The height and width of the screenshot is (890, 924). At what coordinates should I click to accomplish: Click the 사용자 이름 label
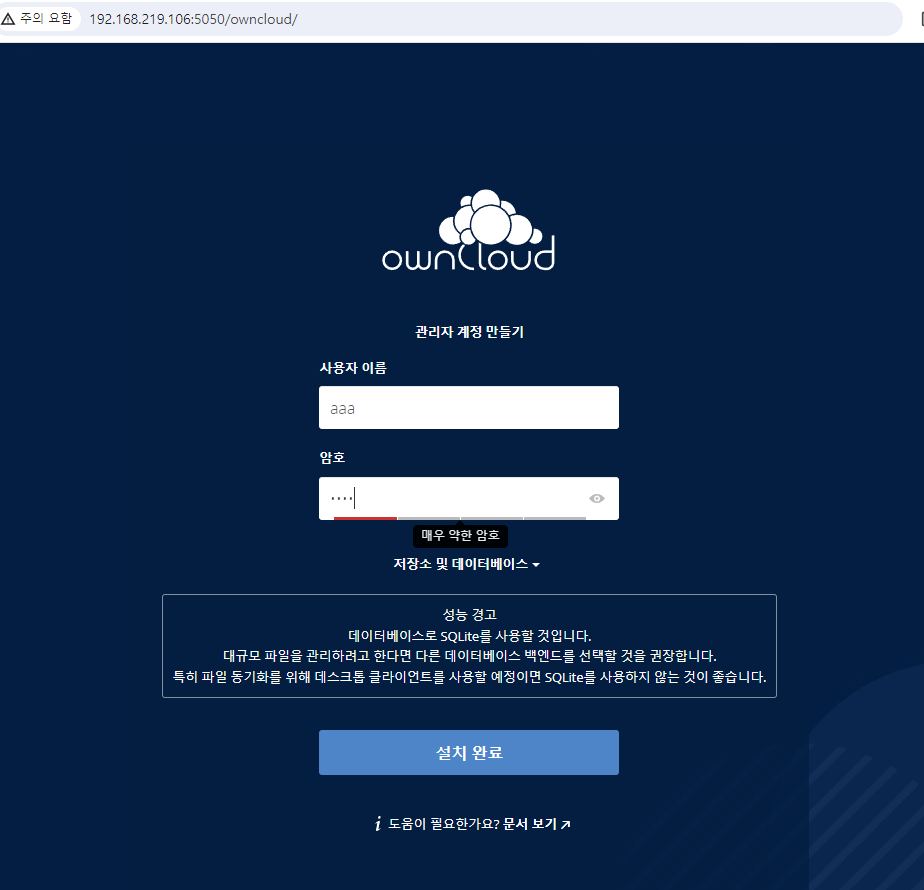[x=353, y=368]
